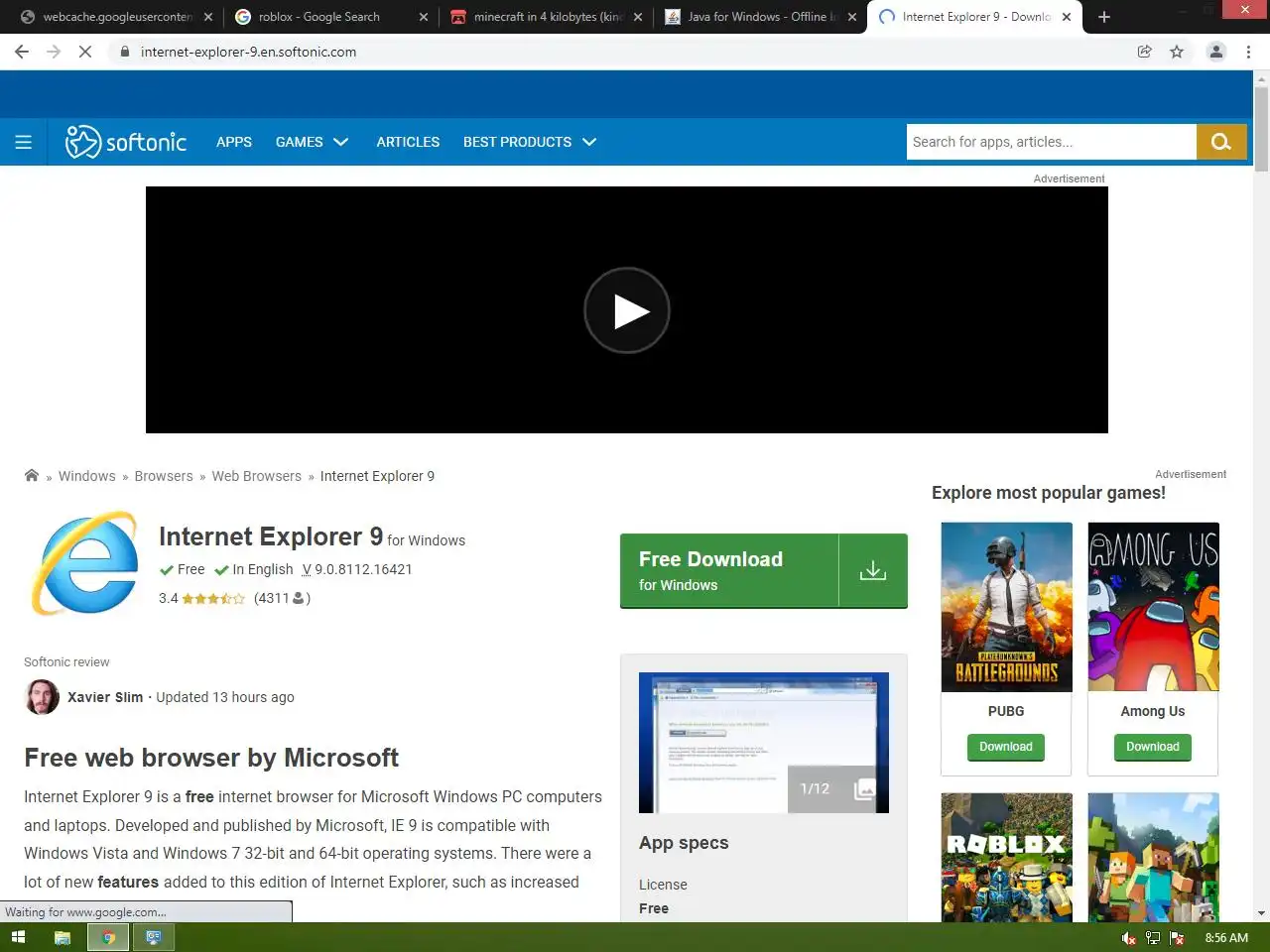Click the PUBG Battlegrounds game cover
Image resolution: width=1270 pixels, height=952 pixels.
[1006, 607]
